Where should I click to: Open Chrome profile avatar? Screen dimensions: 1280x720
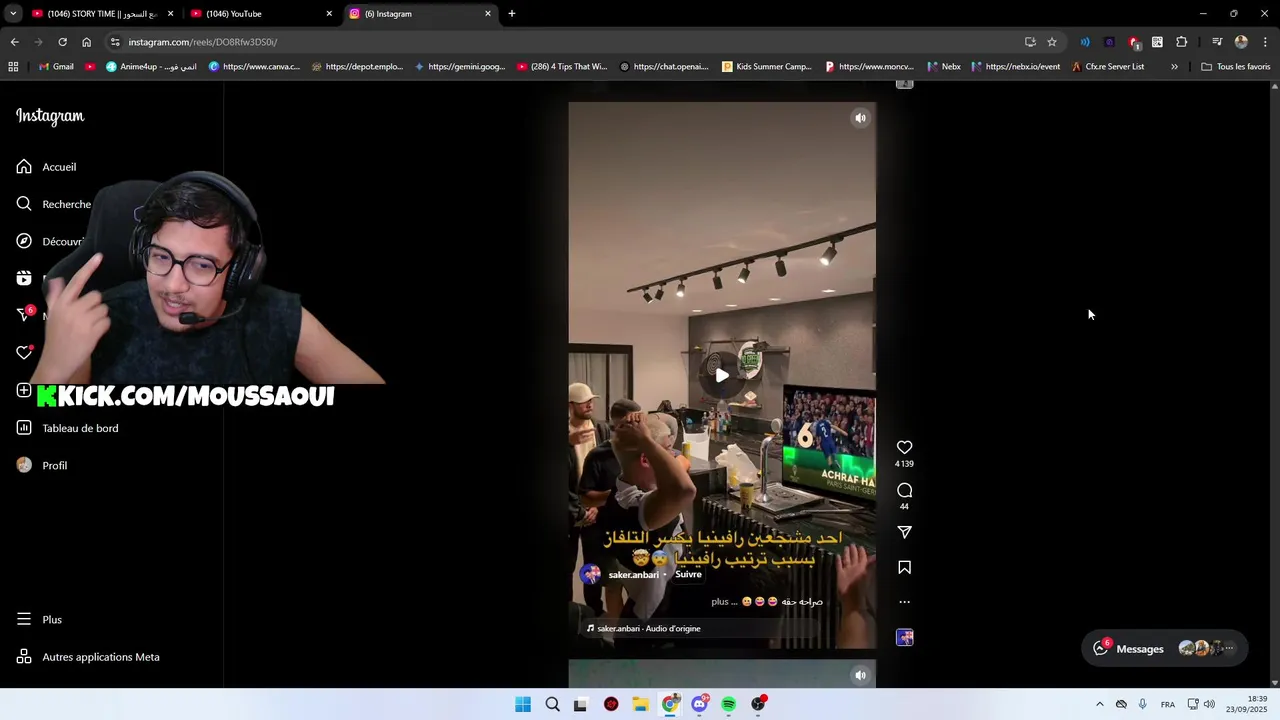1241,42
